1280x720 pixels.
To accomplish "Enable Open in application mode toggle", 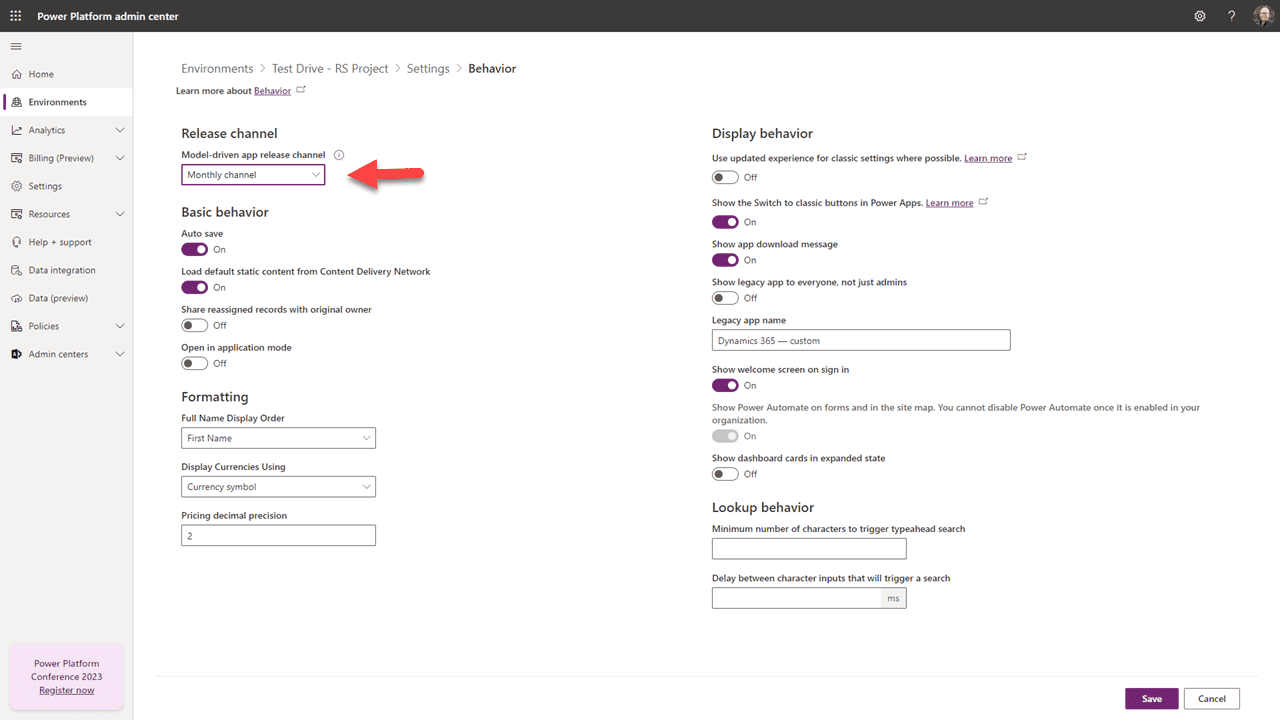I will click(195, 363).
